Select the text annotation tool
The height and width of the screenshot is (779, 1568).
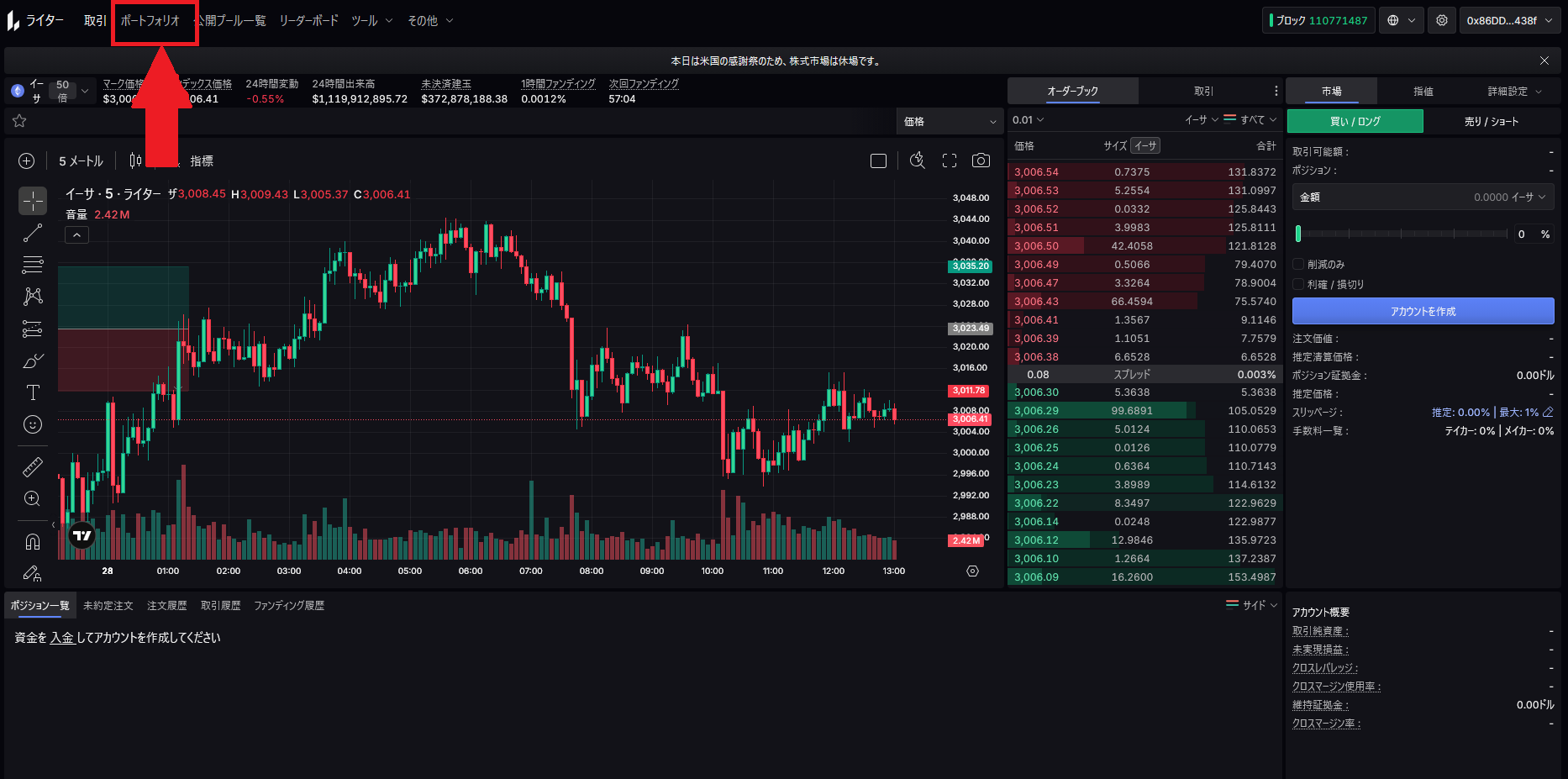click(x=33, y=392)
